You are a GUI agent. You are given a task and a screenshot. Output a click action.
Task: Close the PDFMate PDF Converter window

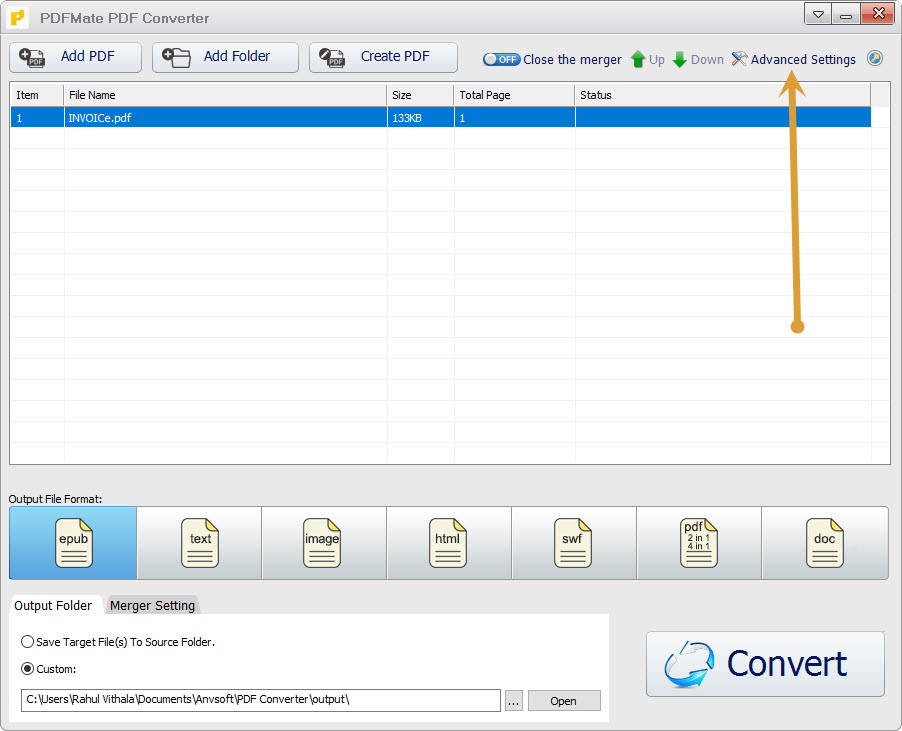(878, 14)
